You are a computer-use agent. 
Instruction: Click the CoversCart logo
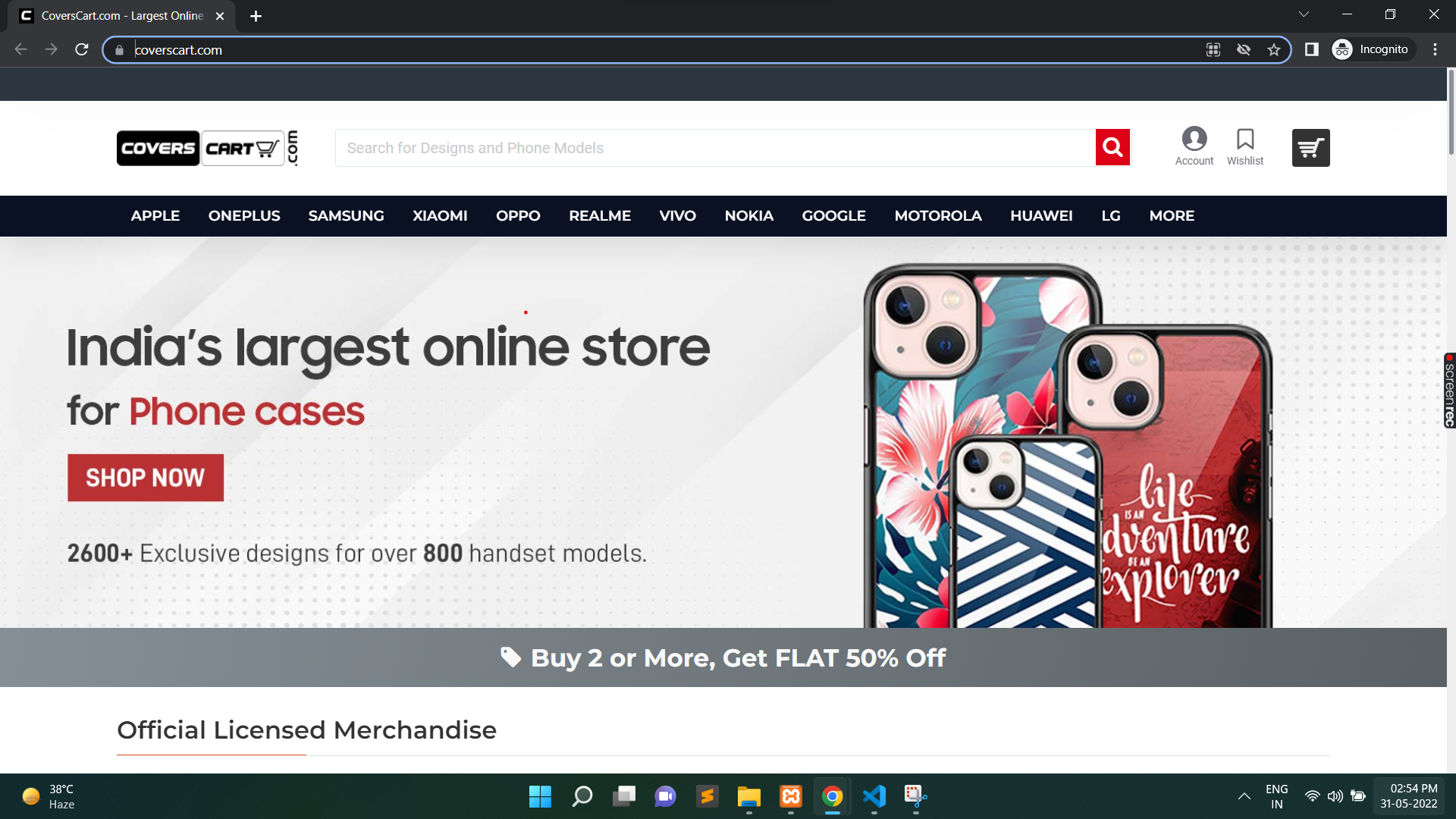(x=207, y=148)
